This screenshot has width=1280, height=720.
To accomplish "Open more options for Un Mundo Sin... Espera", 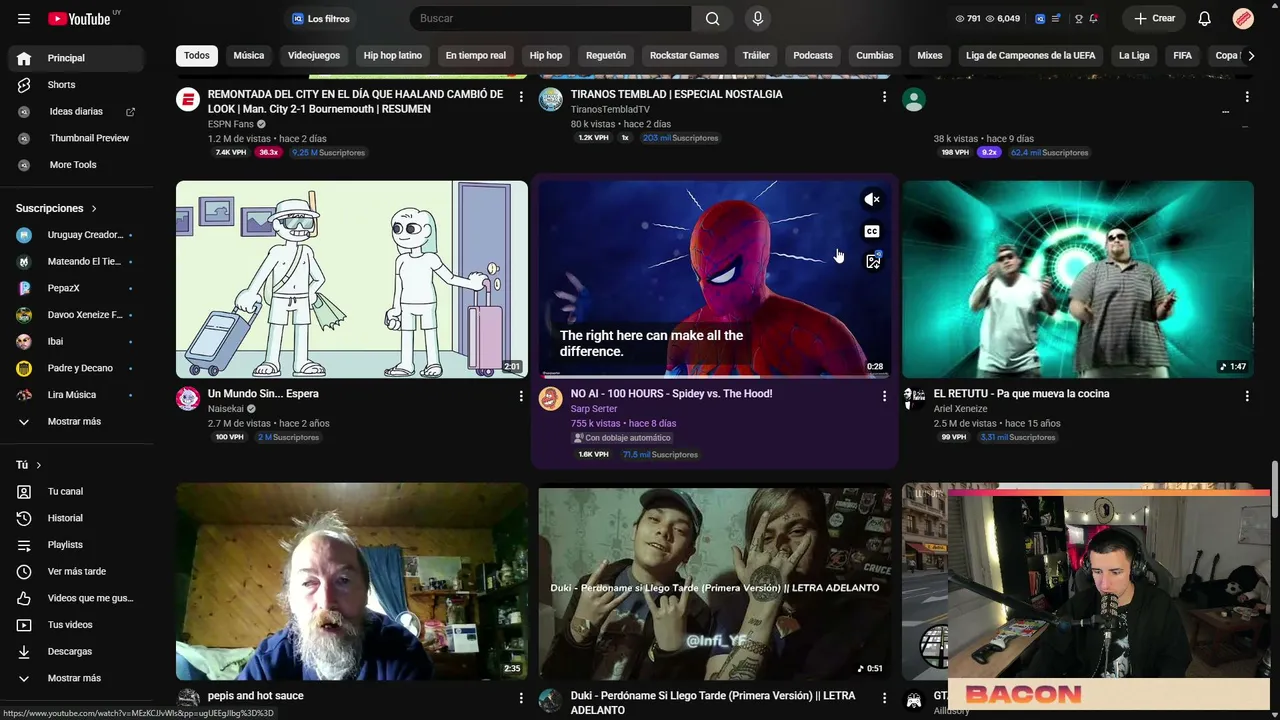I will point(521,396).
